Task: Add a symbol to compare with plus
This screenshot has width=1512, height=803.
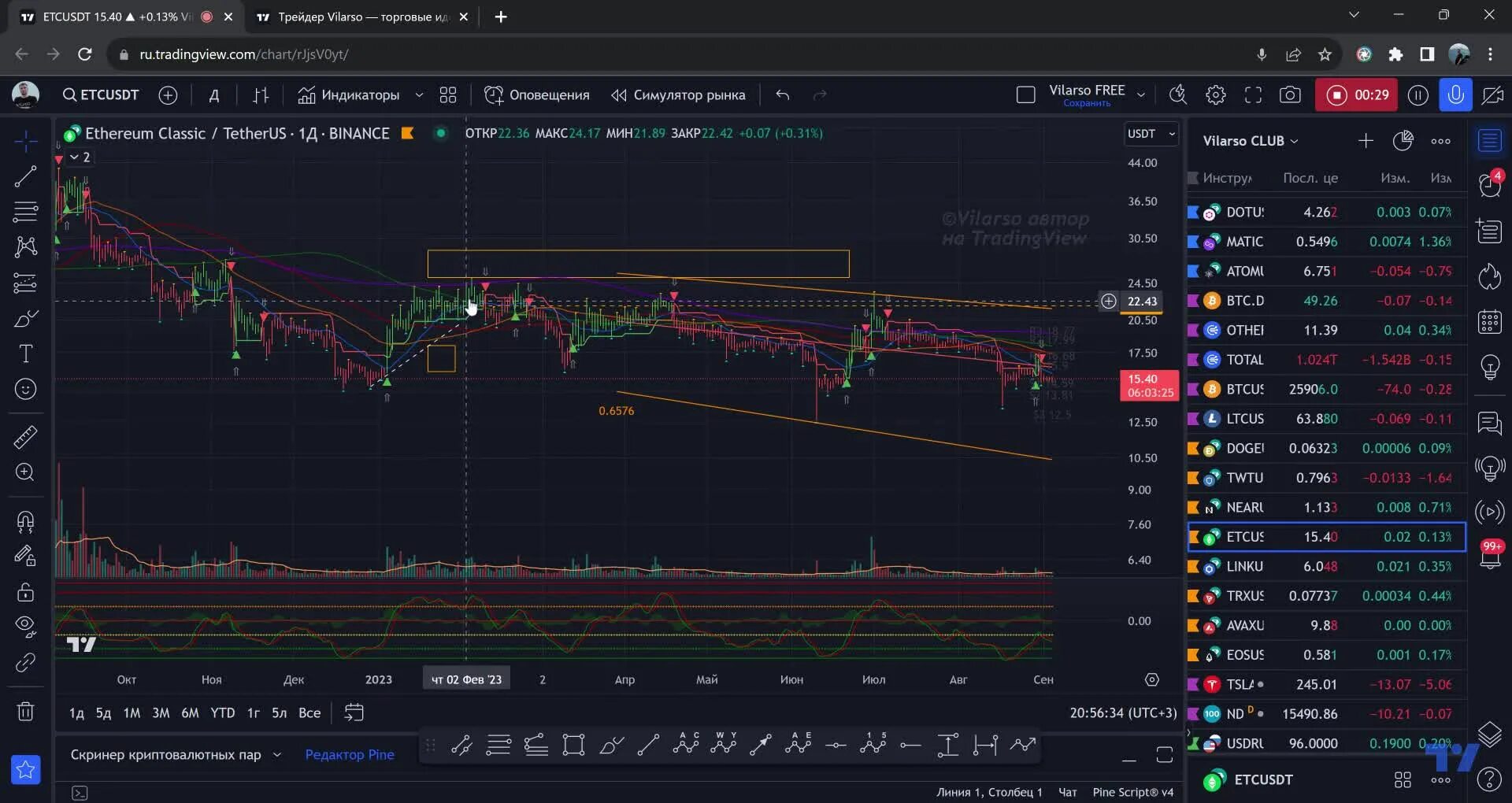Action: [168, 95]
